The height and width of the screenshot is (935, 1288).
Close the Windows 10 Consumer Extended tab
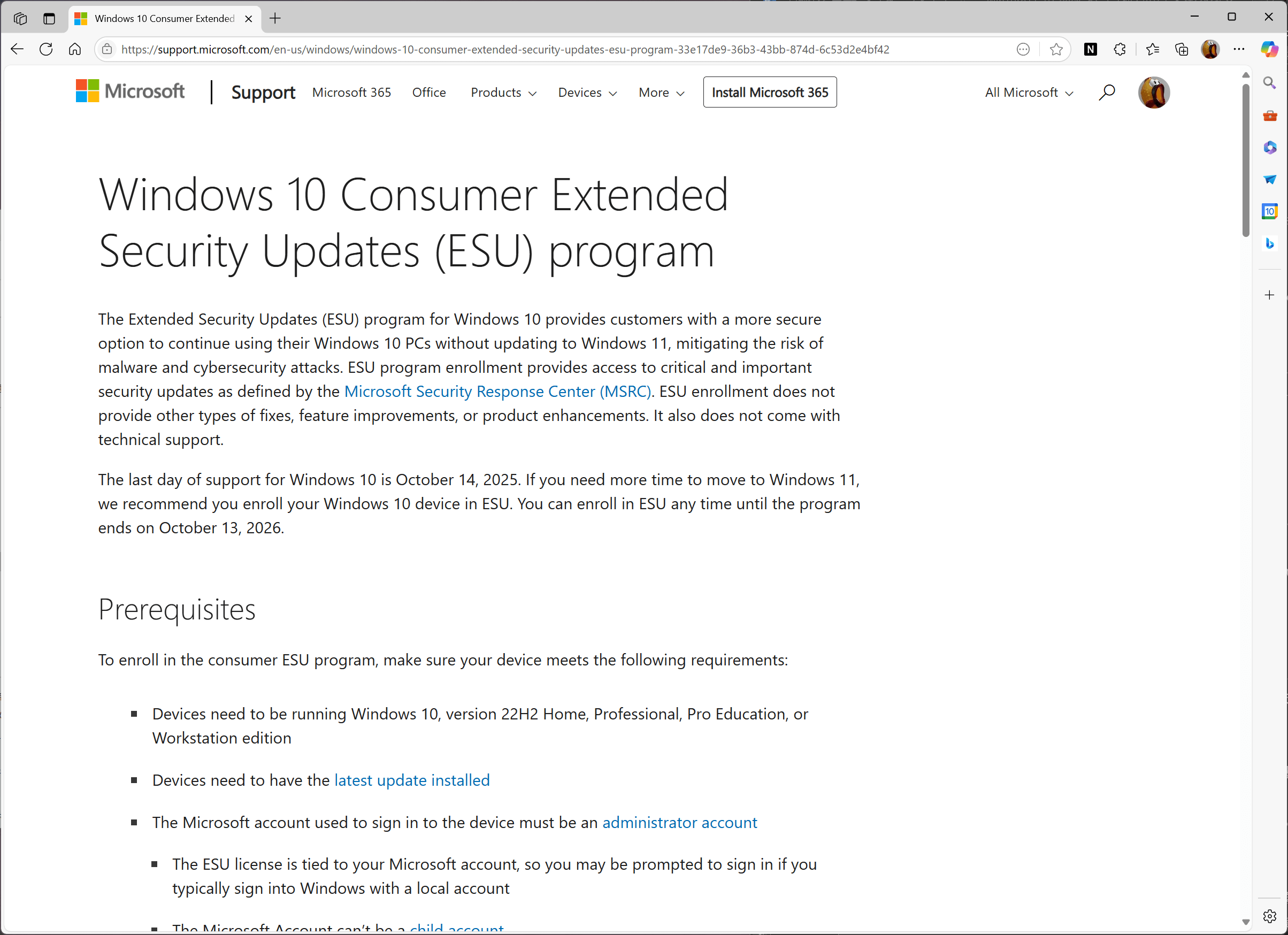tap(248, 19)
